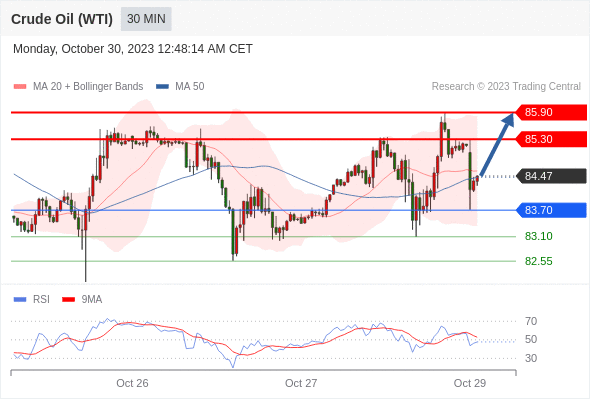590x400 pixels.
Task: Select the 84.47 current price tag
Action: click(550, 176)
